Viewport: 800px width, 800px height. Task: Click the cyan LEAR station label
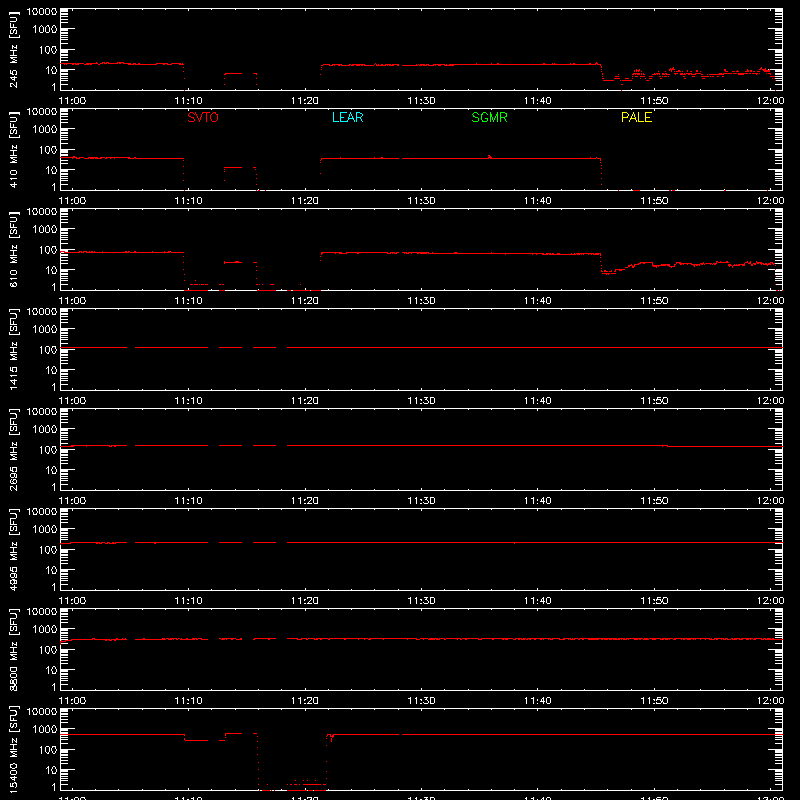347,117
